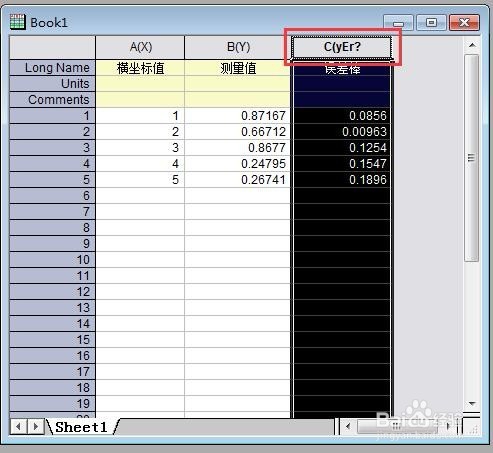
Task: Select cell with value 0.26741
Action: [x=238, y=180]
